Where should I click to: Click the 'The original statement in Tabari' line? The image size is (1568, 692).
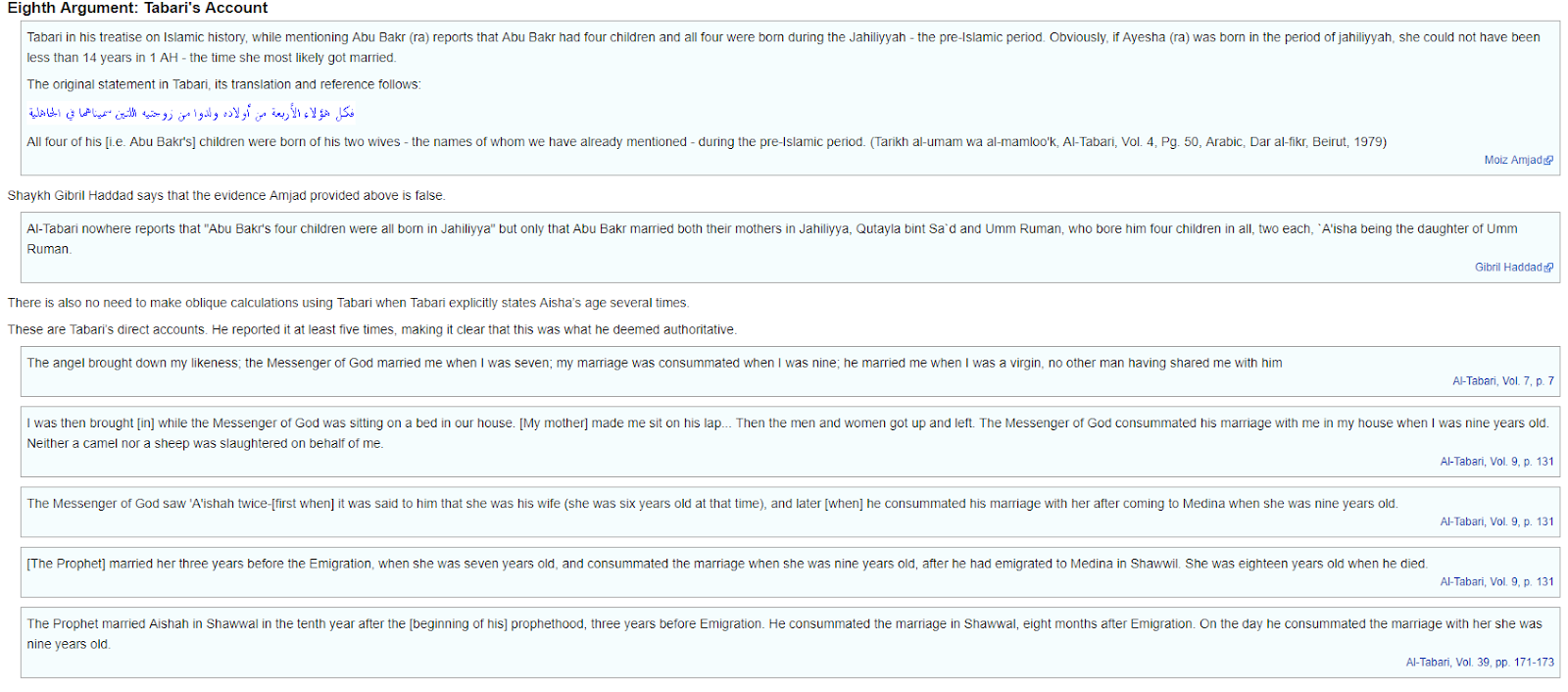tap(223, 84)
